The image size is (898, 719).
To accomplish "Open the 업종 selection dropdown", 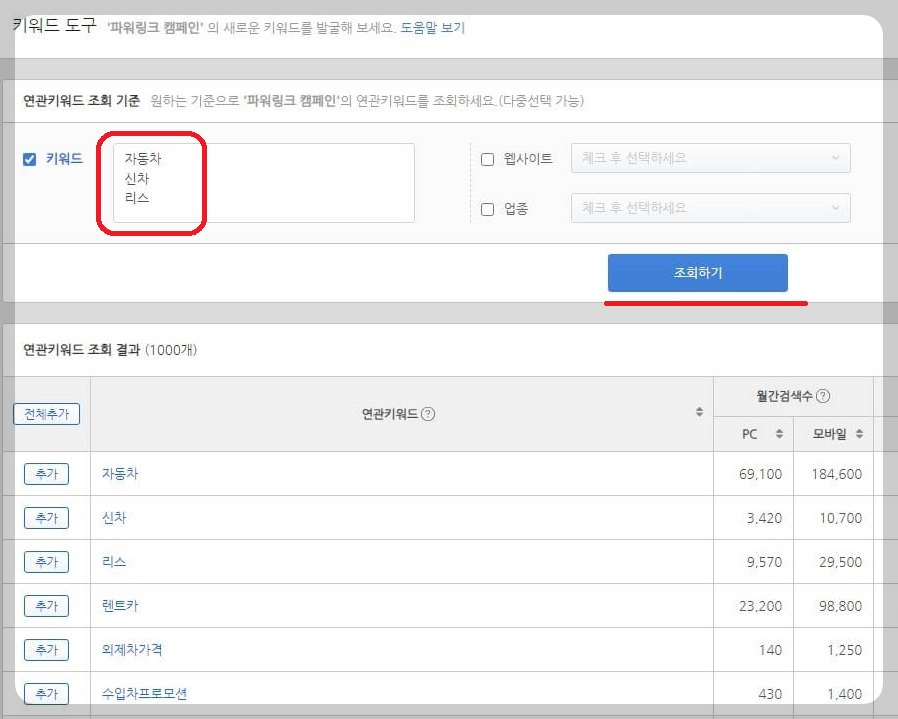I will (710, 207).
